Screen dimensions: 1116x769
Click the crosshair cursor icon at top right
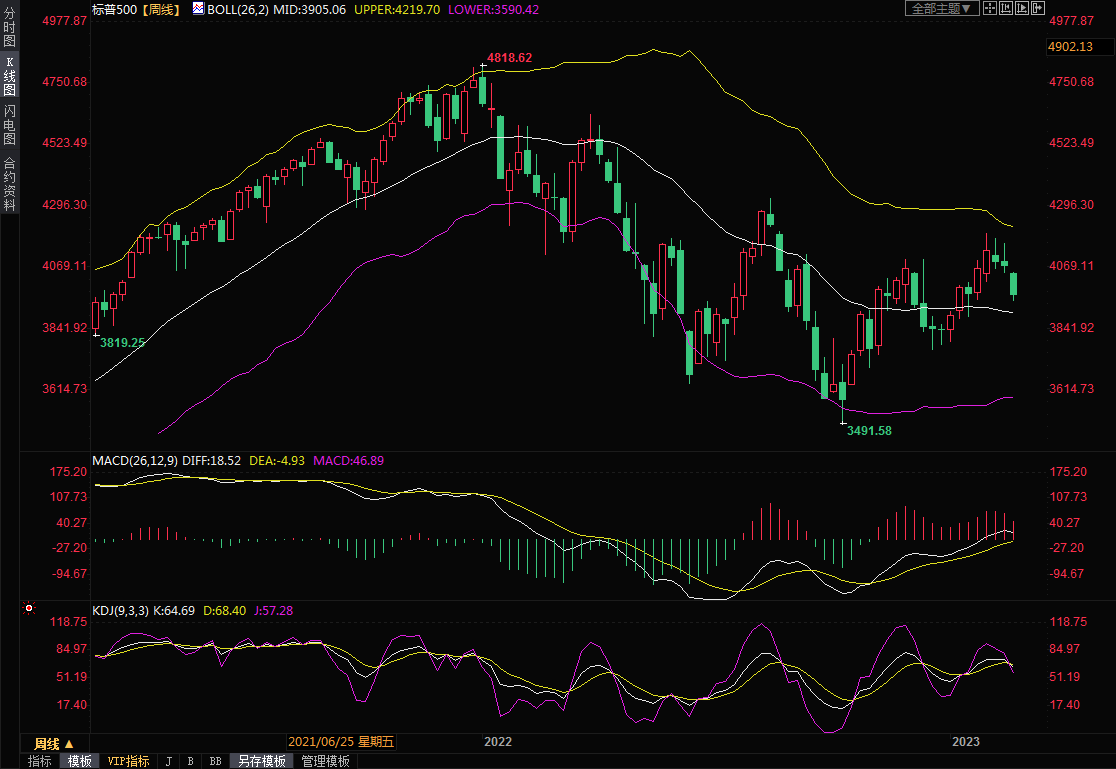989,8
